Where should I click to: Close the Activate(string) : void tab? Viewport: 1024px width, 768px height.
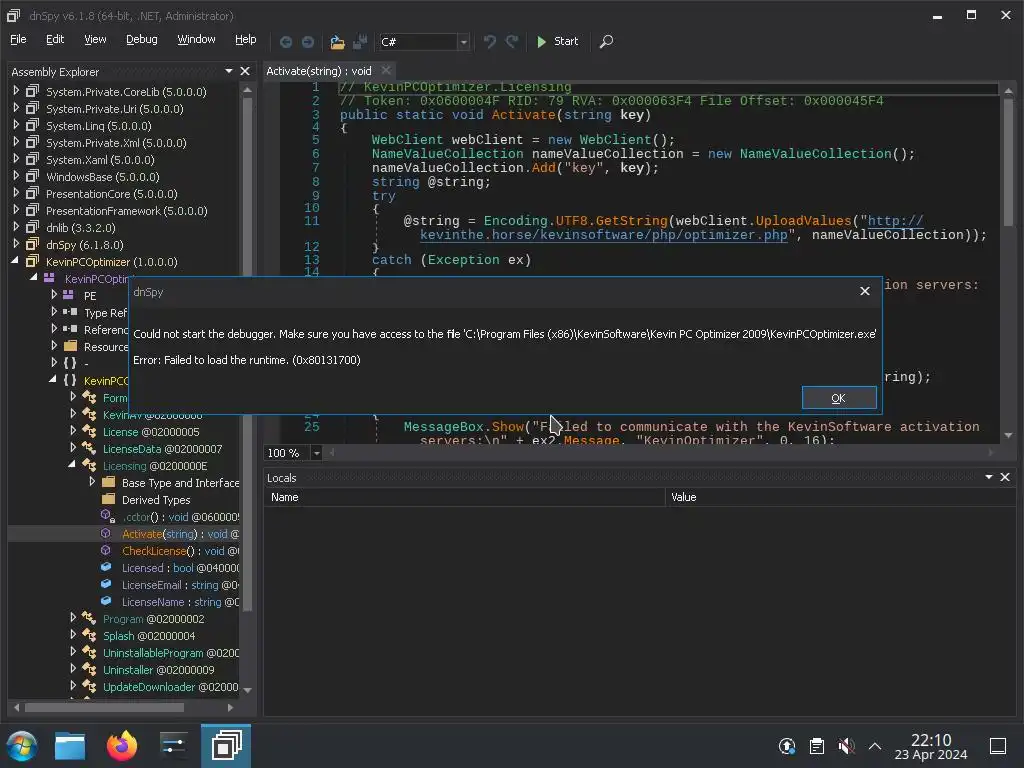386,71
